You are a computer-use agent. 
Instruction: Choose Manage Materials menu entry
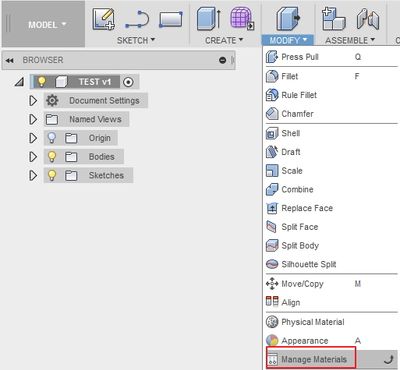coord(332,359)
